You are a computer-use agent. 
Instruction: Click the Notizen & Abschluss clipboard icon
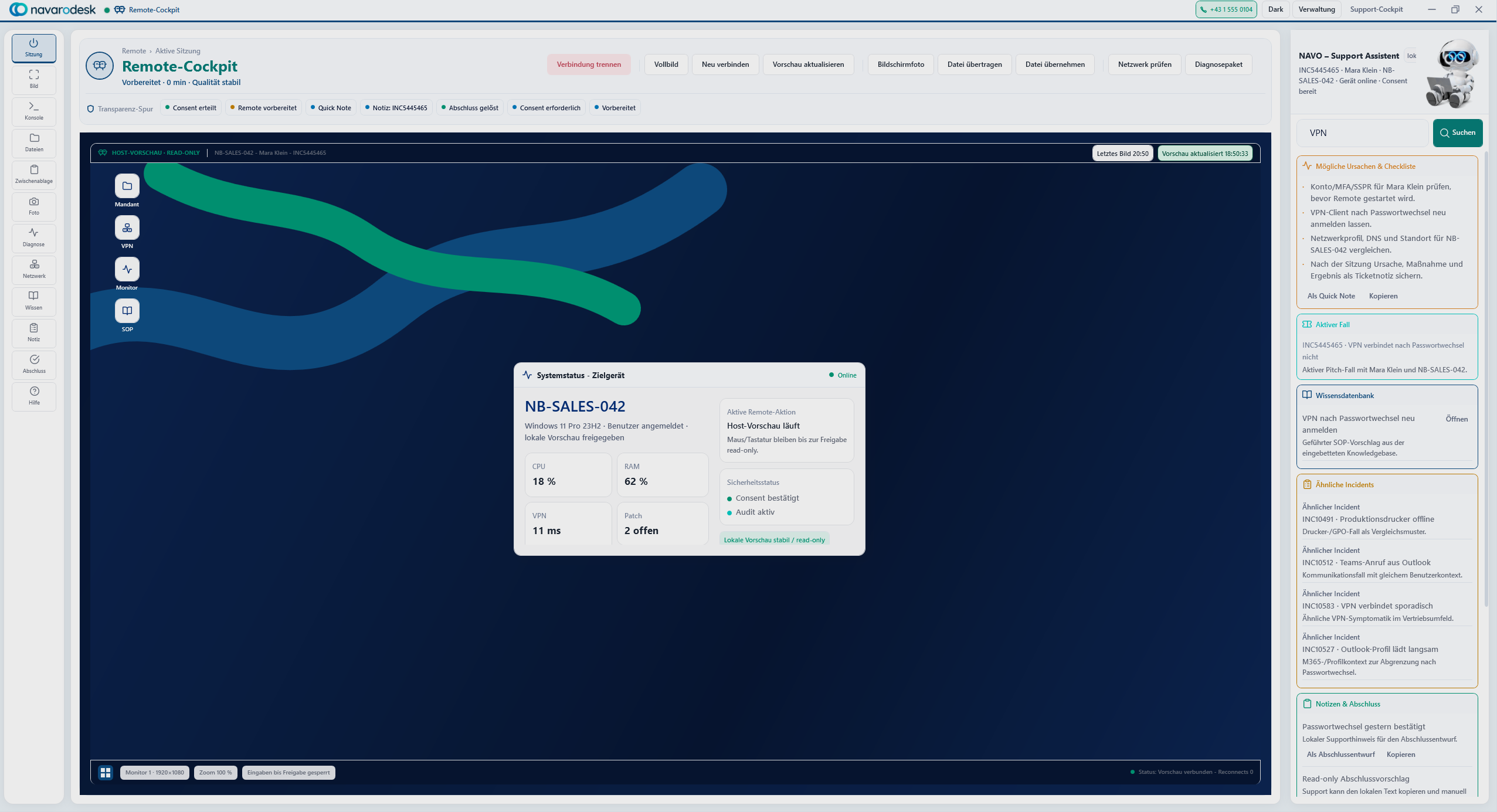(x=1307, y=704)
